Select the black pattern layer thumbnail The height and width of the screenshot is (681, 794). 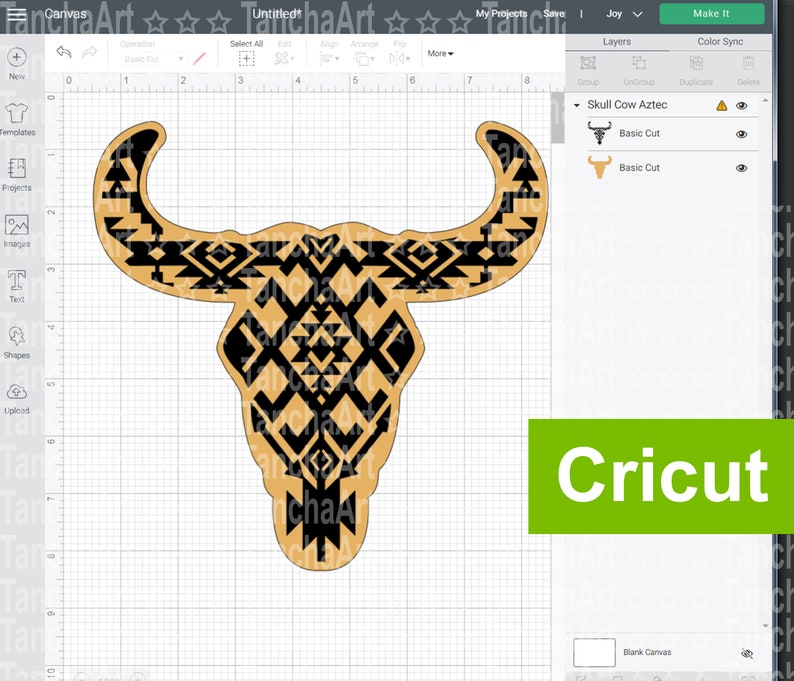(x=599, y=133)
